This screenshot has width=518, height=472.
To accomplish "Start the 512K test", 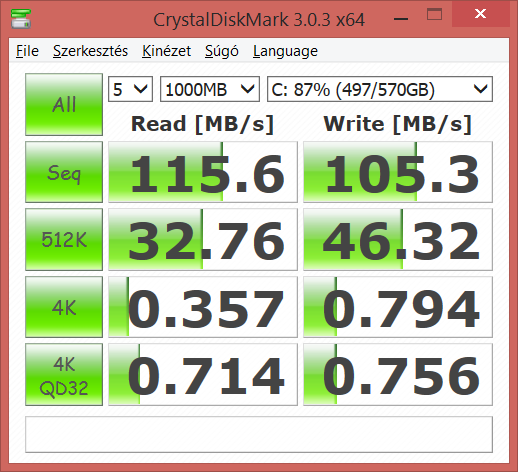I will [x=64, y=239].
